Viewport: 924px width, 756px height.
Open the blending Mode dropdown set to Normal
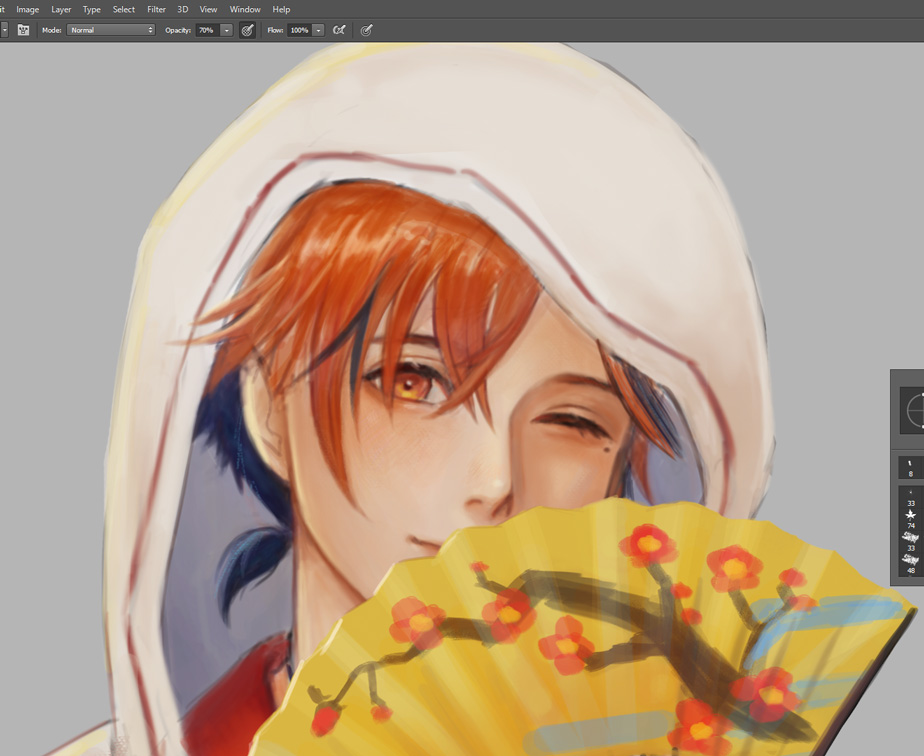click(x=111, y=30)
